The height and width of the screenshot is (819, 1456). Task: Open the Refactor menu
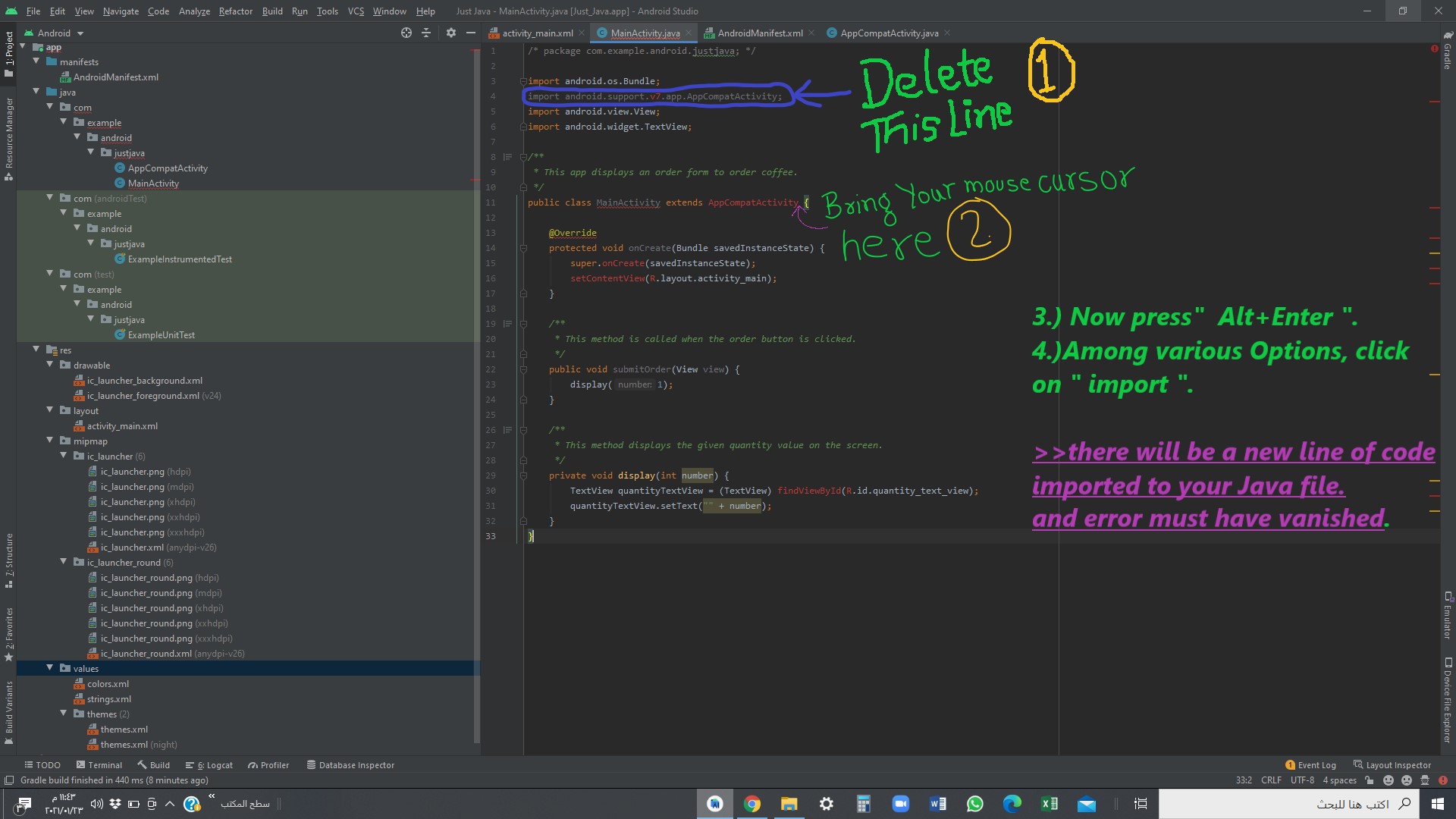pos(235,11)
